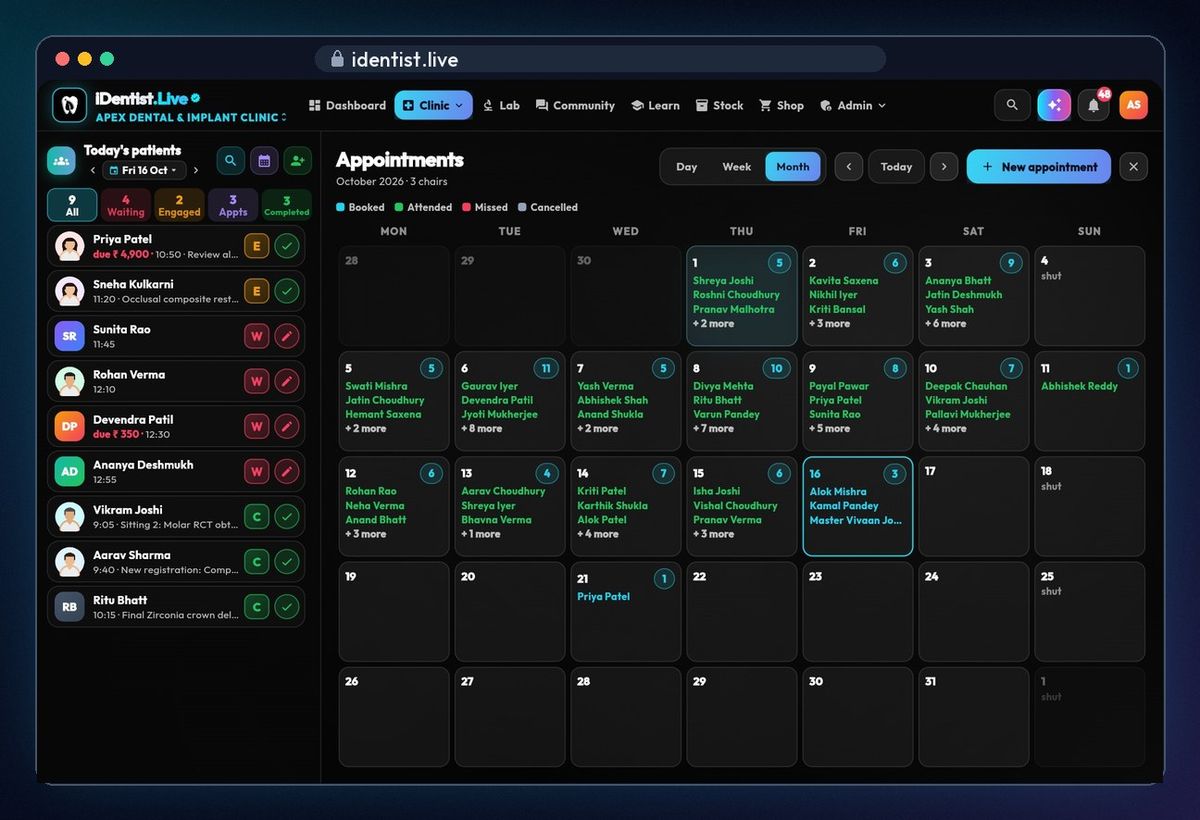Screen dimensions: 1200x820
Task: Edit Rohan Verma with pencil icon
Action: point(287,381)
